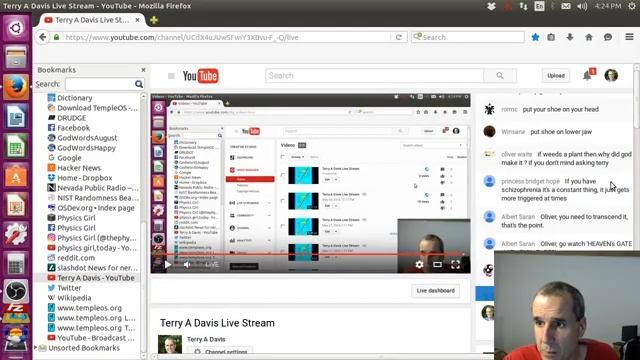640x360 pixels.
Task: Click the bookmarks sidebar search field
Action: pos(99,84)
